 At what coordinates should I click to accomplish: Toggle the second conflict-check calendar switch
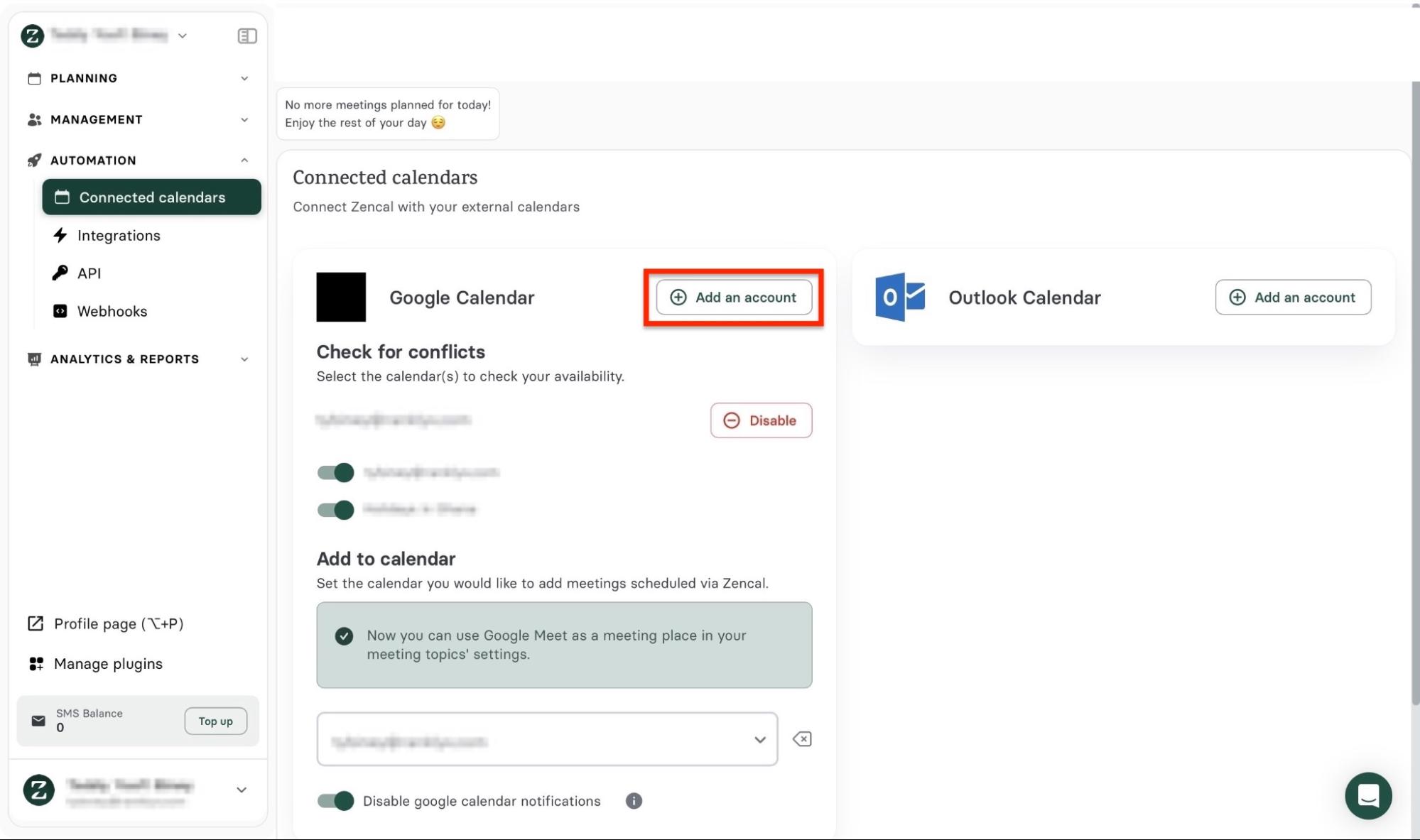pos(335,510)
